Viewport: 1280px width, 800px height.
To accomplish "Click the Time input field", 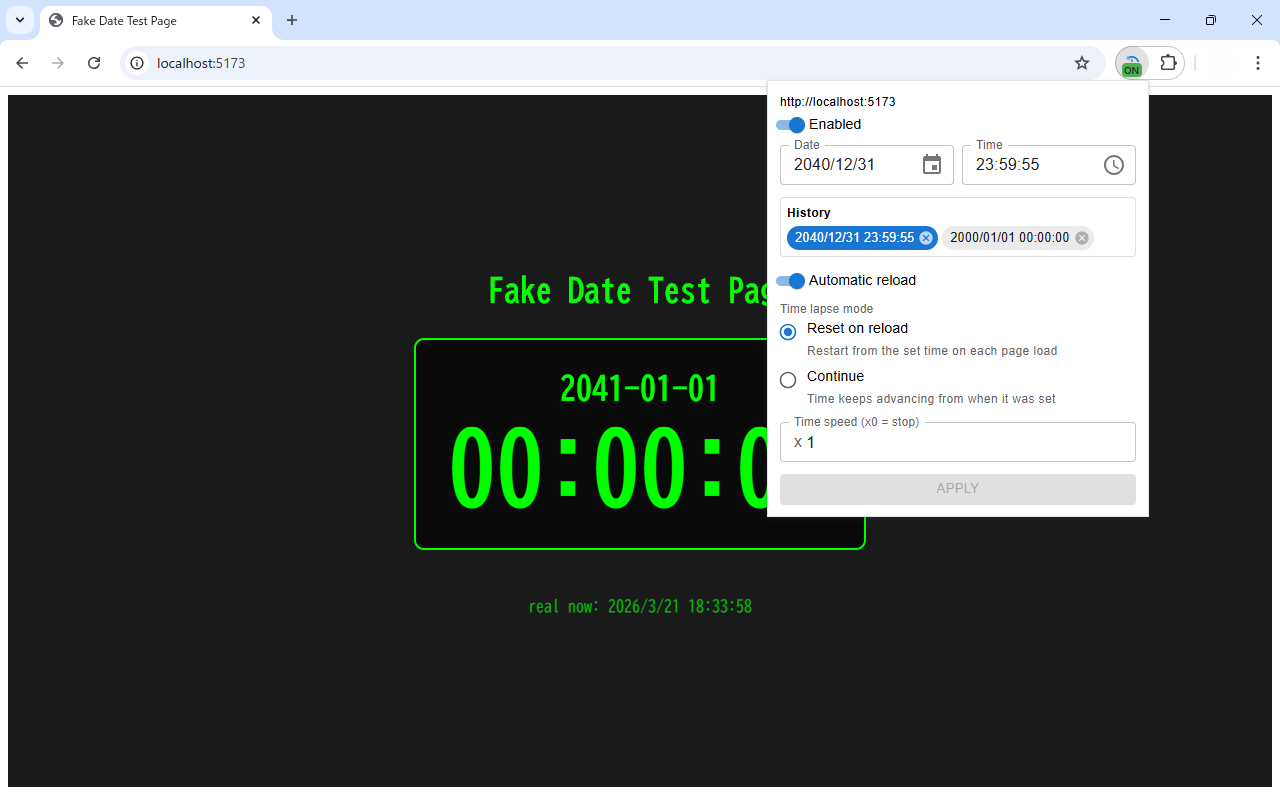I will pos(1049,165).
